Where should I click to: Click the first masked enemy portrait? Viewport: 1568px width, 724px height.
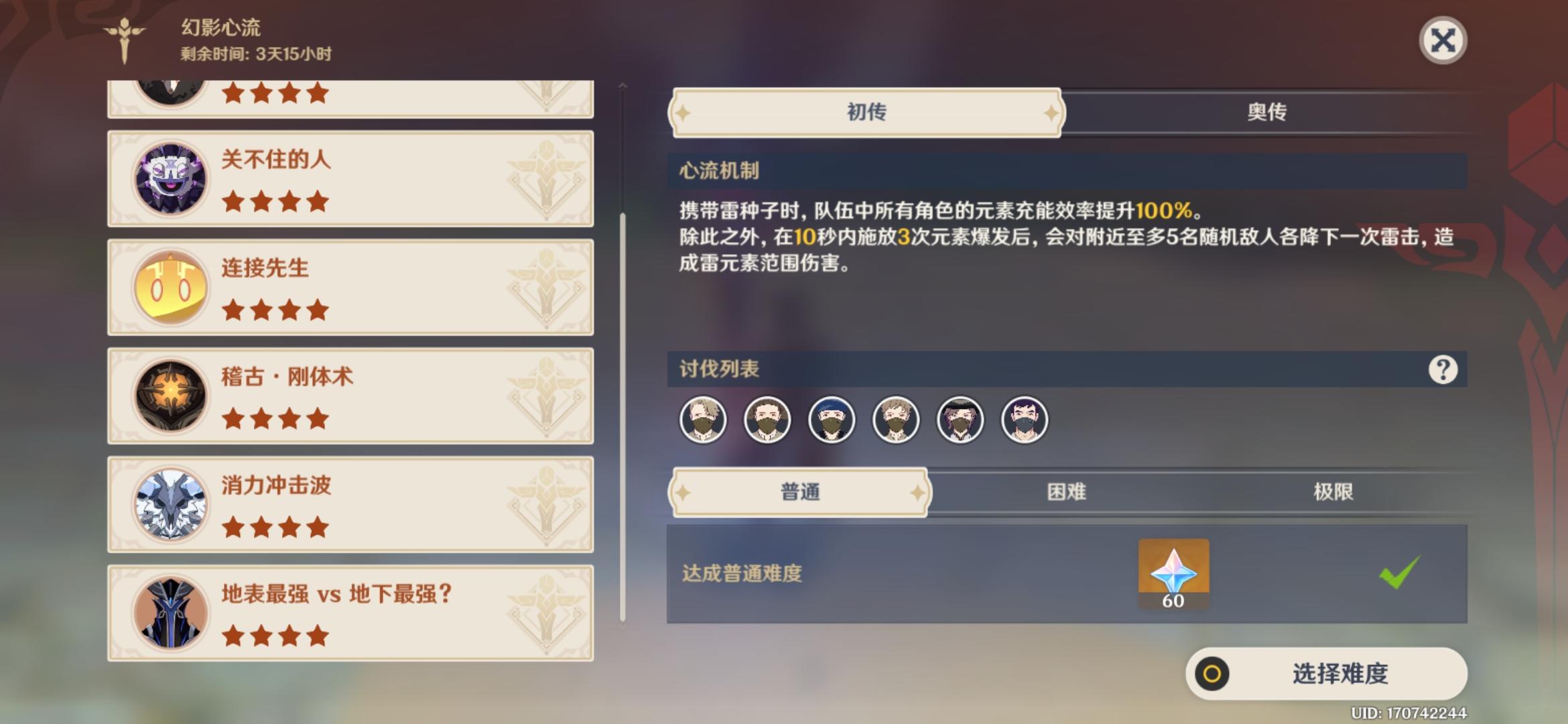703,420
